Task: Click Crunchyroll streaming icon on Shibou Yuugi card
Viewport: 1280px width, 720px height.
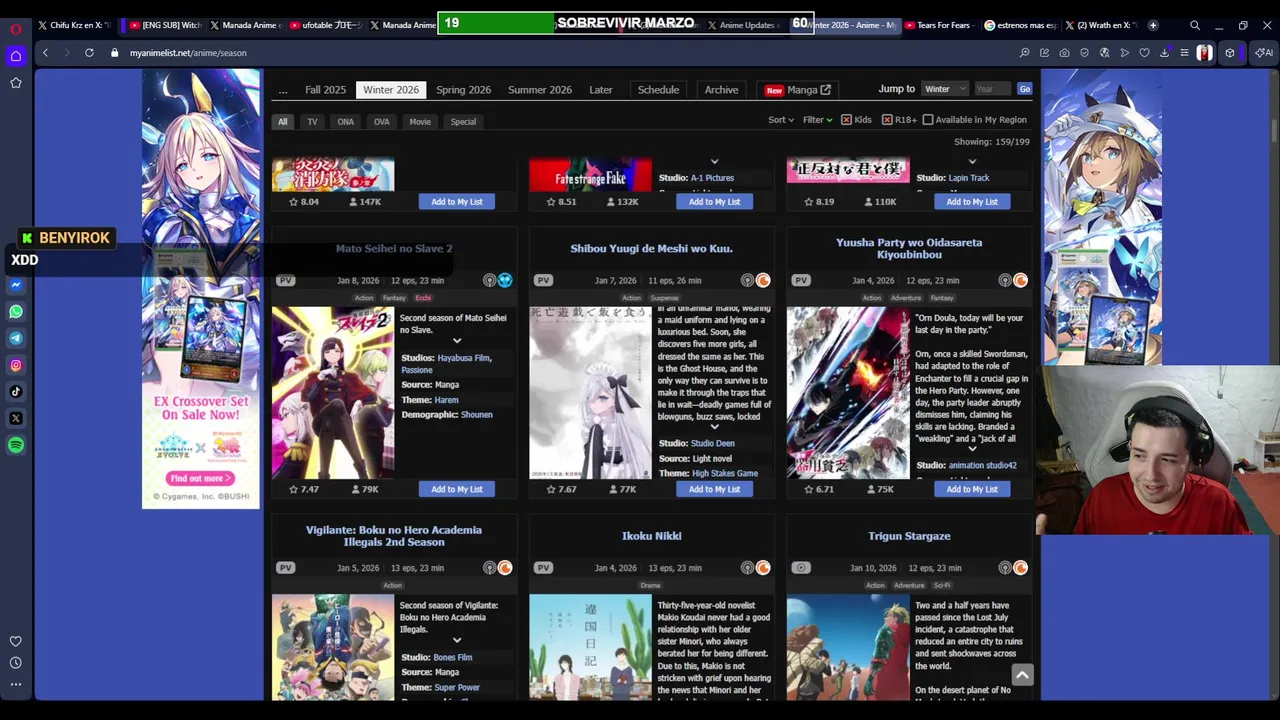Action: 763,281
